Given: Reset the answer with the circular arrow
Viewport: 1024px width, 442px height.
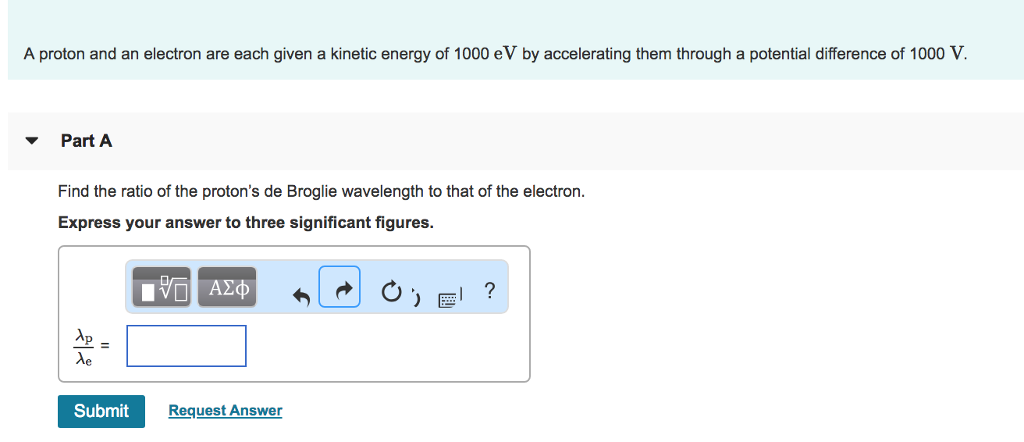Looking at the screenshot, I should pyautogui.click(x=391, y=292).
